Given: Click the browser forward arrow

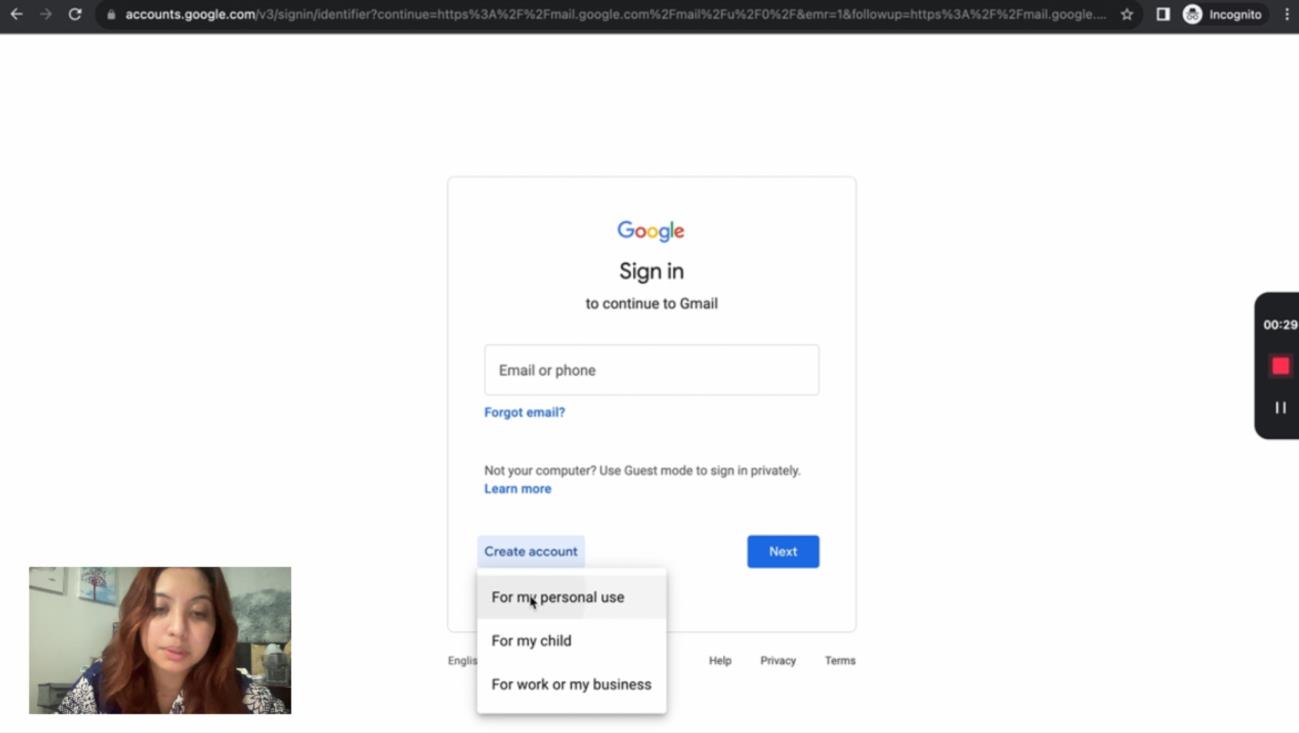Looking at the screenshot, I should coord(45,14).
